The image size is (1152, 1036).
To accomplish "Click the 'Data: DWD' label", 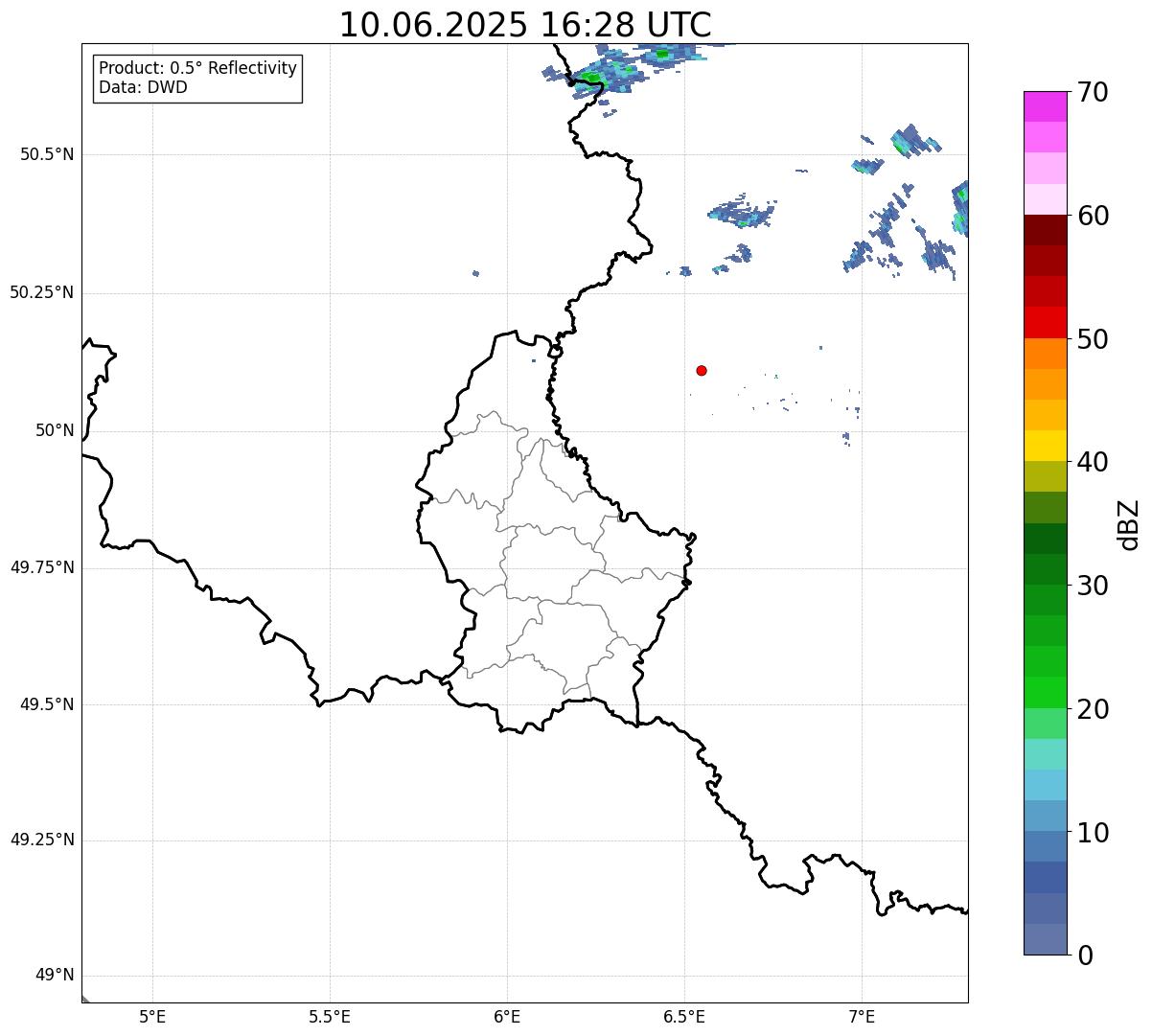I will pyautogui.click(x=143, y=88).
